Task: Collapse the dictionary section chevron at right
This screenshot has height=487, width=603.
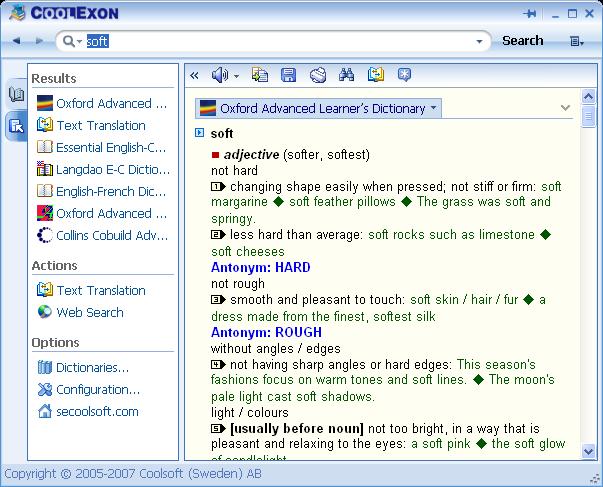Action: [x=565, y=108]
